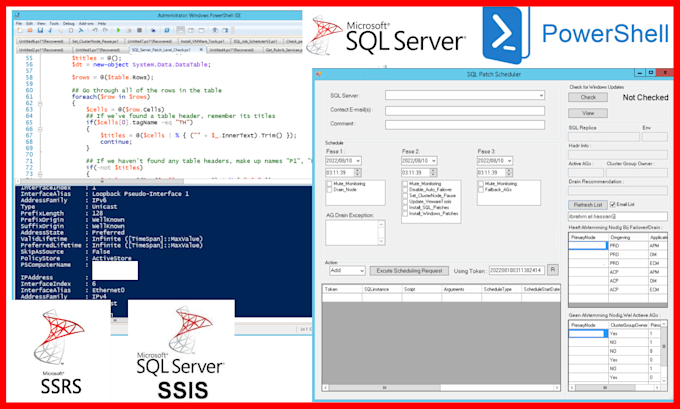Check Mute_Monitoring under Fase 2
Image resolution: width=680 pixels, height=409 pixels.
[x=405, y=184]
